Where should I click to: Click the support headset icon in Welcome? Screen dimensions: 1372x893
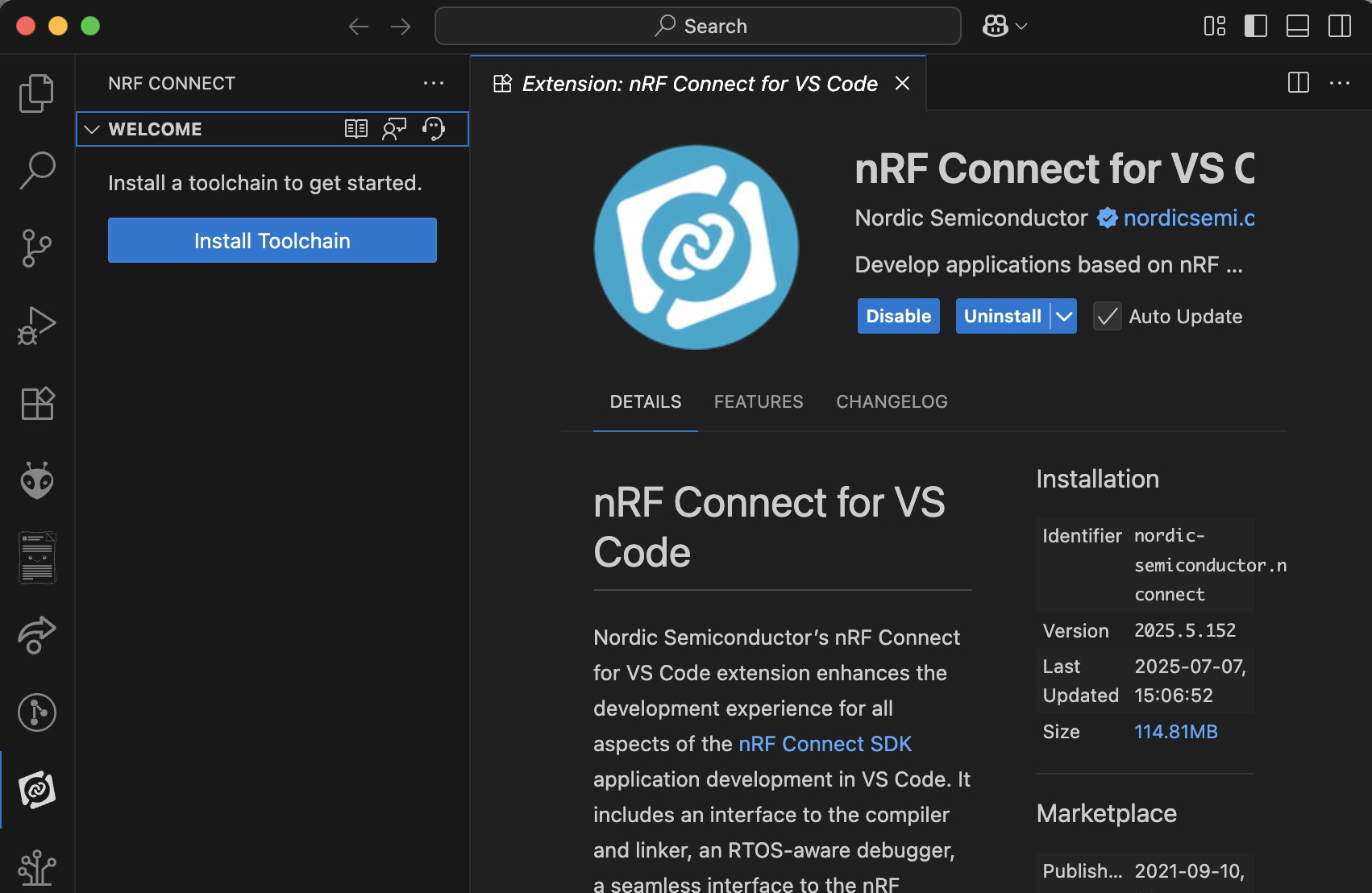(434, 129)
